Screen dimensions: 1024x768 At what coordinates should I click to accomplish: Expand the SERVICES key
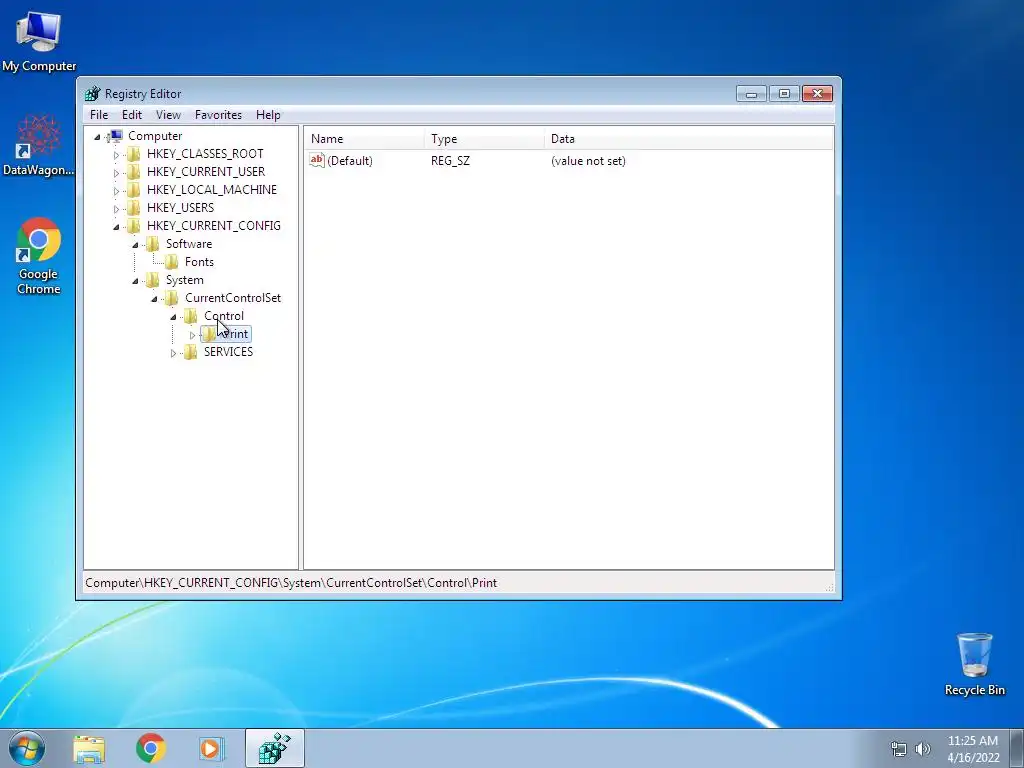(173, 353)
